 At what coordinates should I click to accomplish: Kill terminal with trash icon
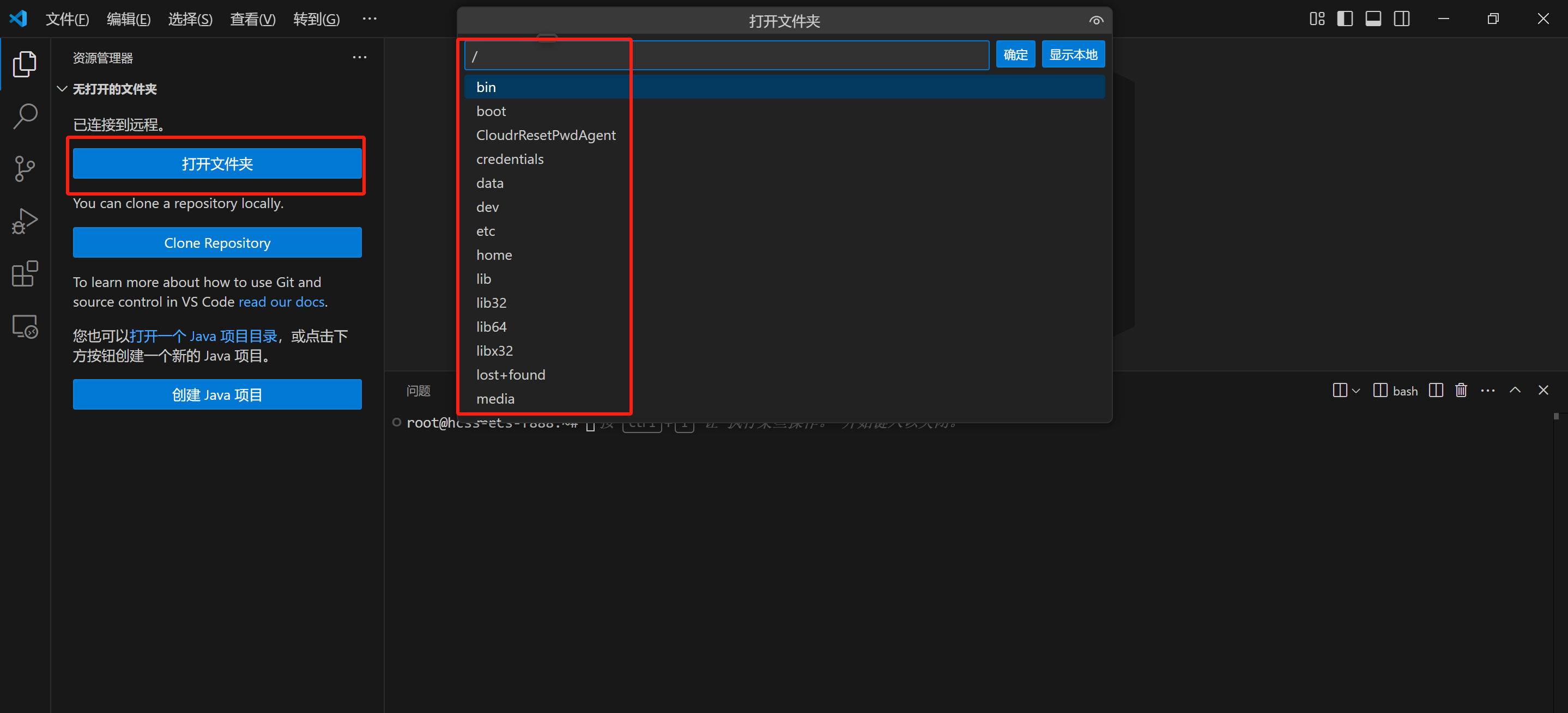[1461, 391]
